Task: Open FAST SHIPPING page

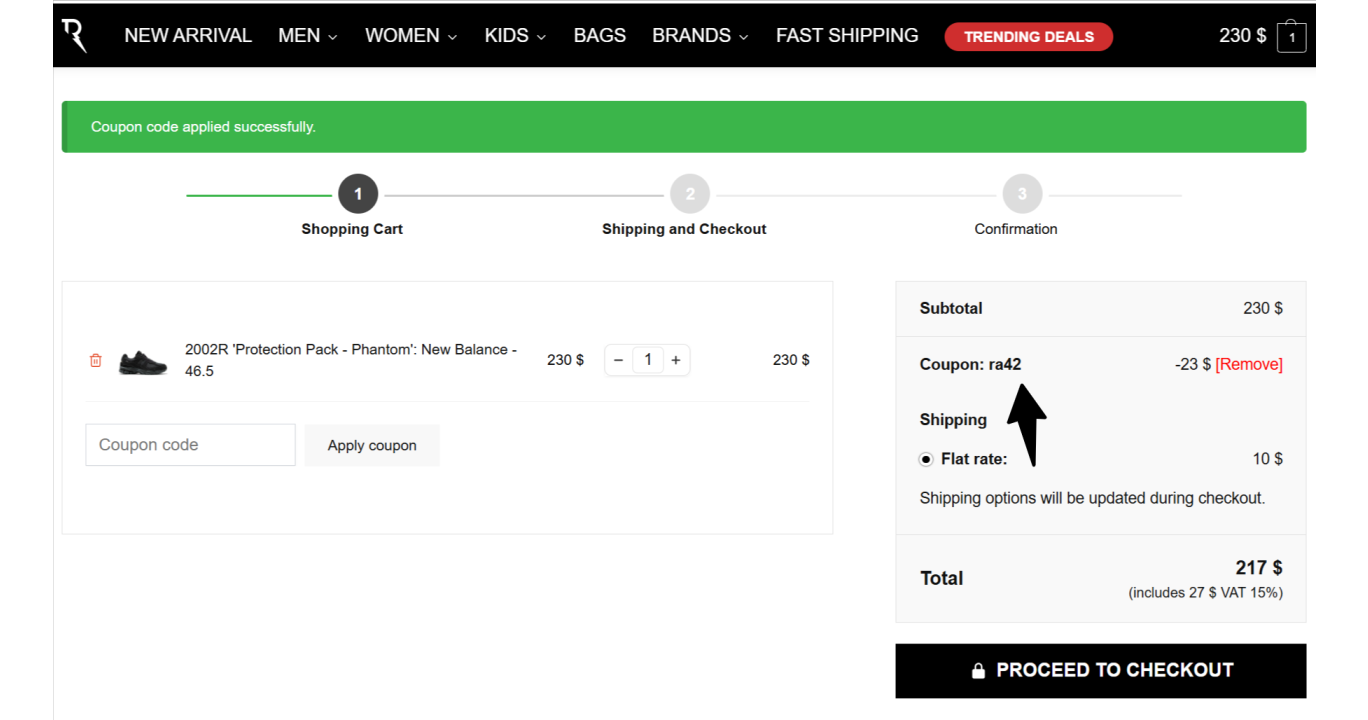Action: tap(847, 36)
